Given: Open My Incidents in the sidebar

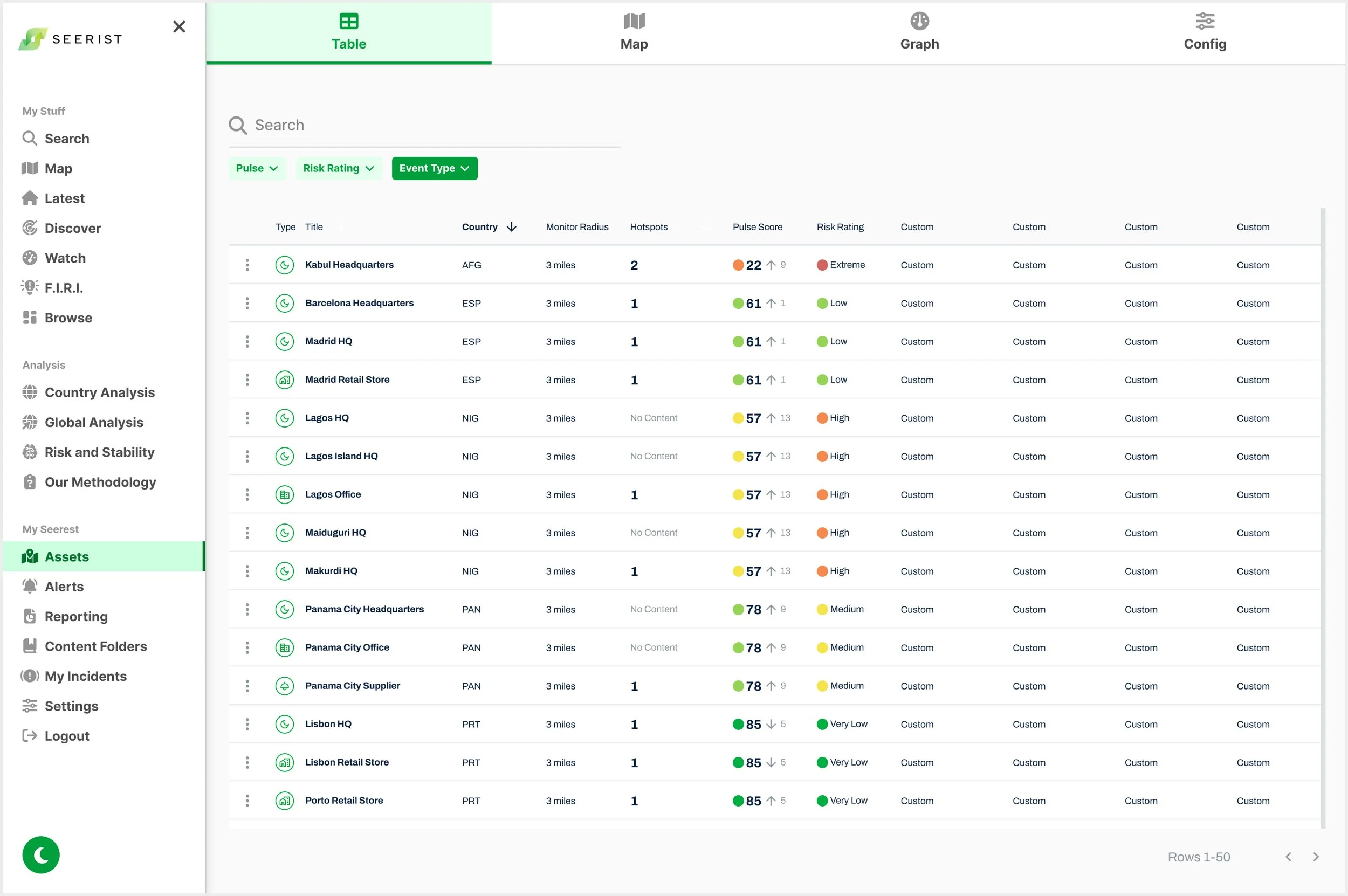Looking at the screenshot, I should [85, 676].
